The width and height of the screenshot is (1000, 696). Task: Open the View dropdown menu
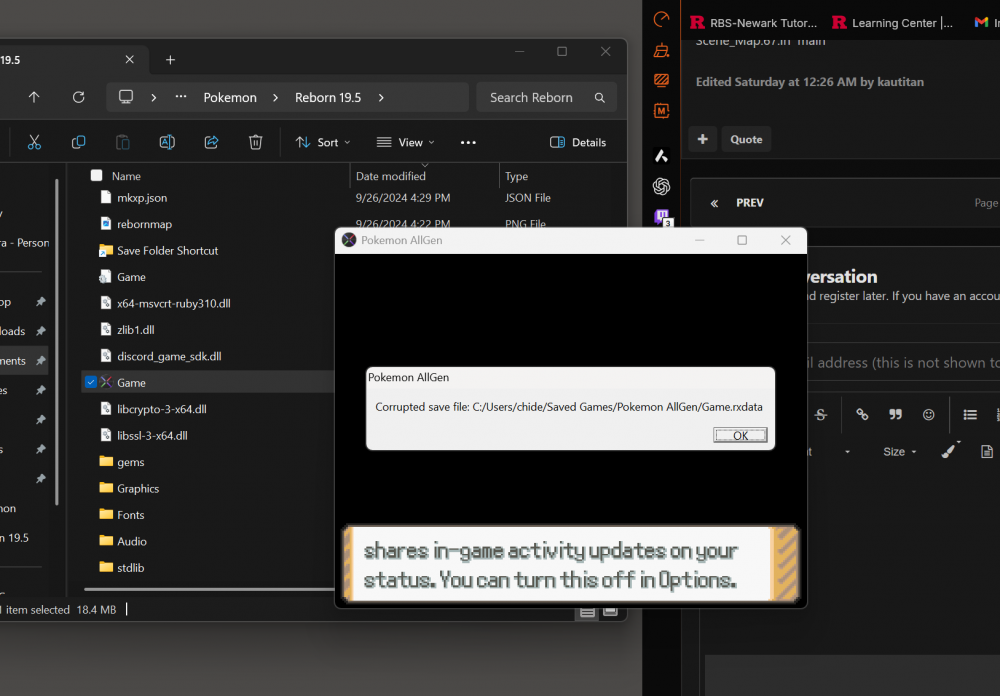(406, 142)
